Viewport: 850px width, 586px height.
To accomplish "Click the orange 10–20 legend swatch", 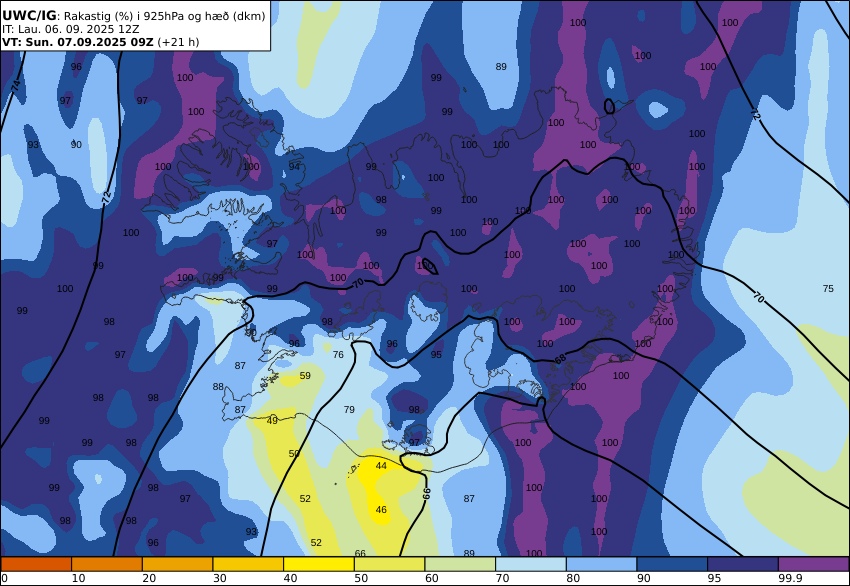I will 107,564.
